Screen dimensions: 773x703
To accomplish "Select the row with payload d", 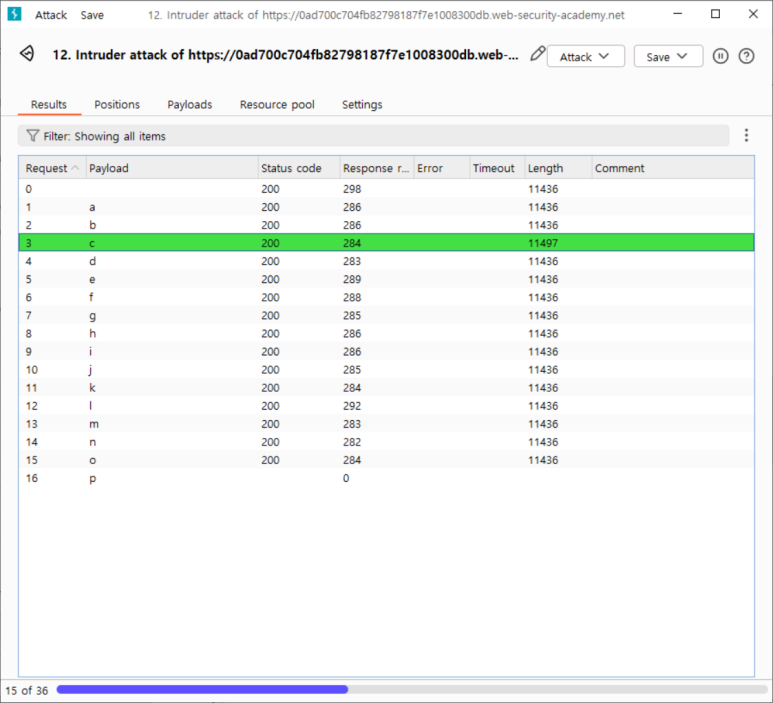I will (x=386, y=261).
